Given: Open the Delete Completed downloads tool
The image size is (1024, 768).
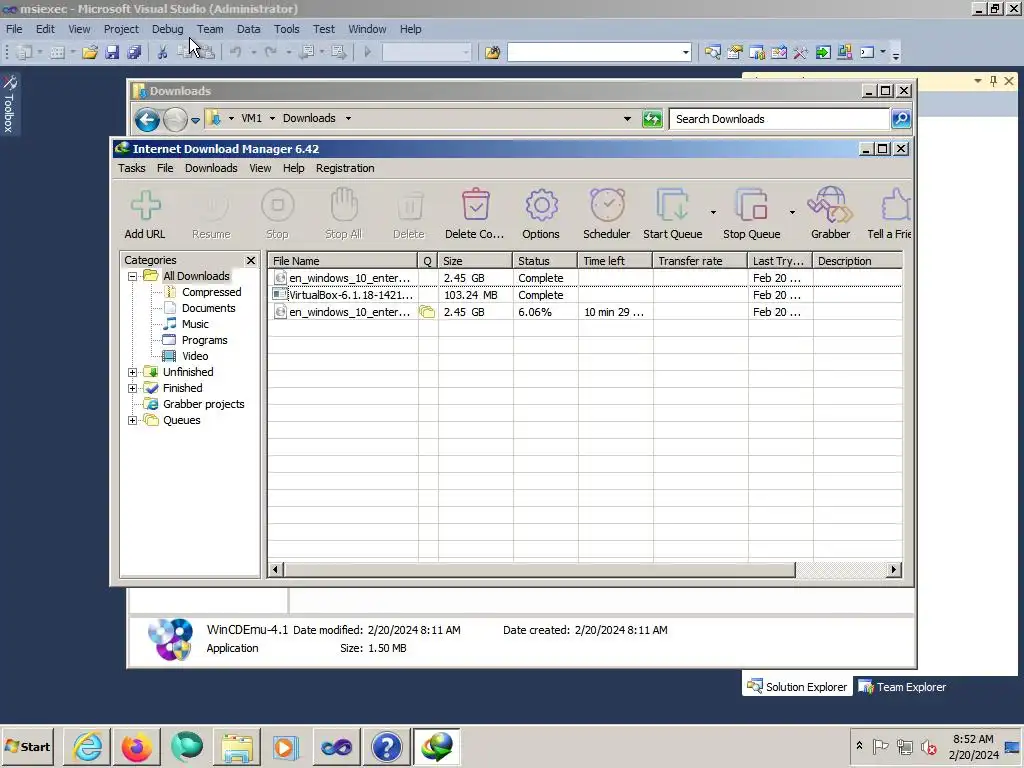Looking at the screenshot, I should tap(475, 214).
